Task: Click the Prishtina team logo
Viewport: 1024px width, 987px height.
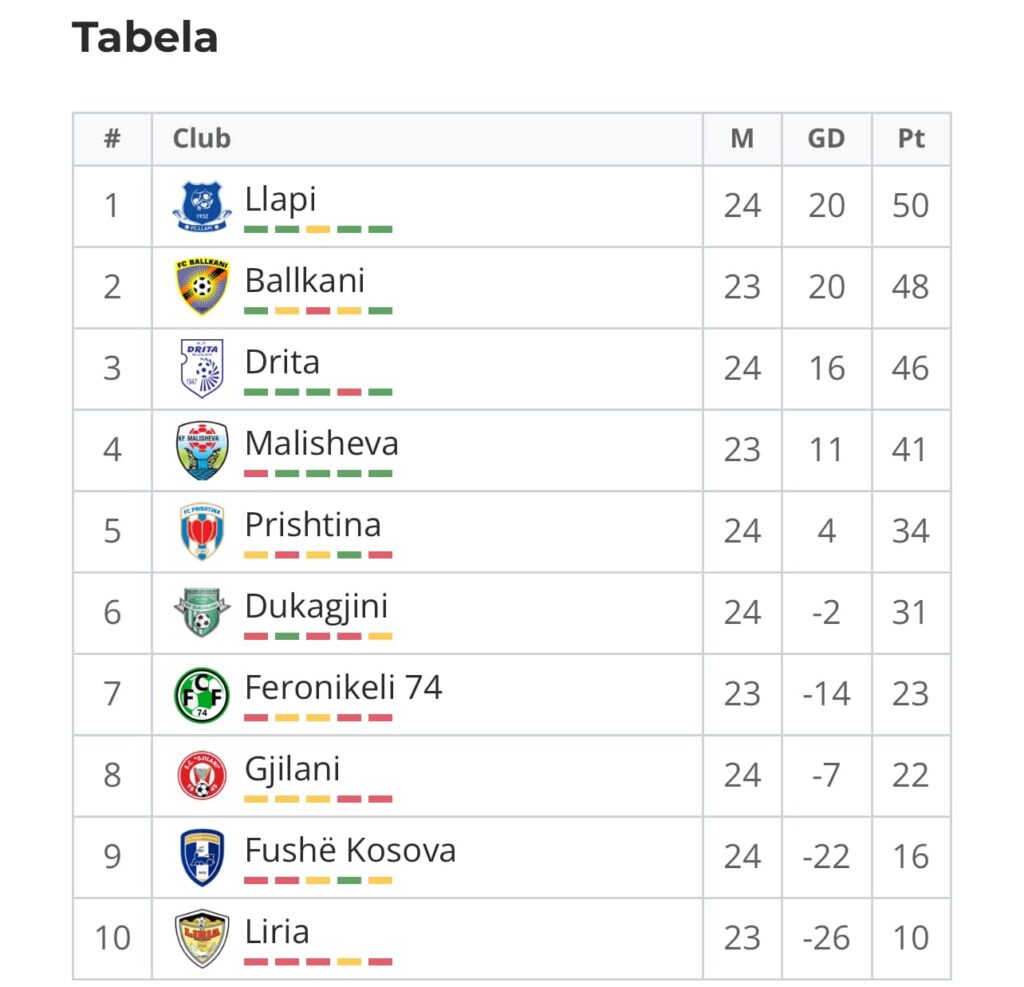Action: coord(202,531)
